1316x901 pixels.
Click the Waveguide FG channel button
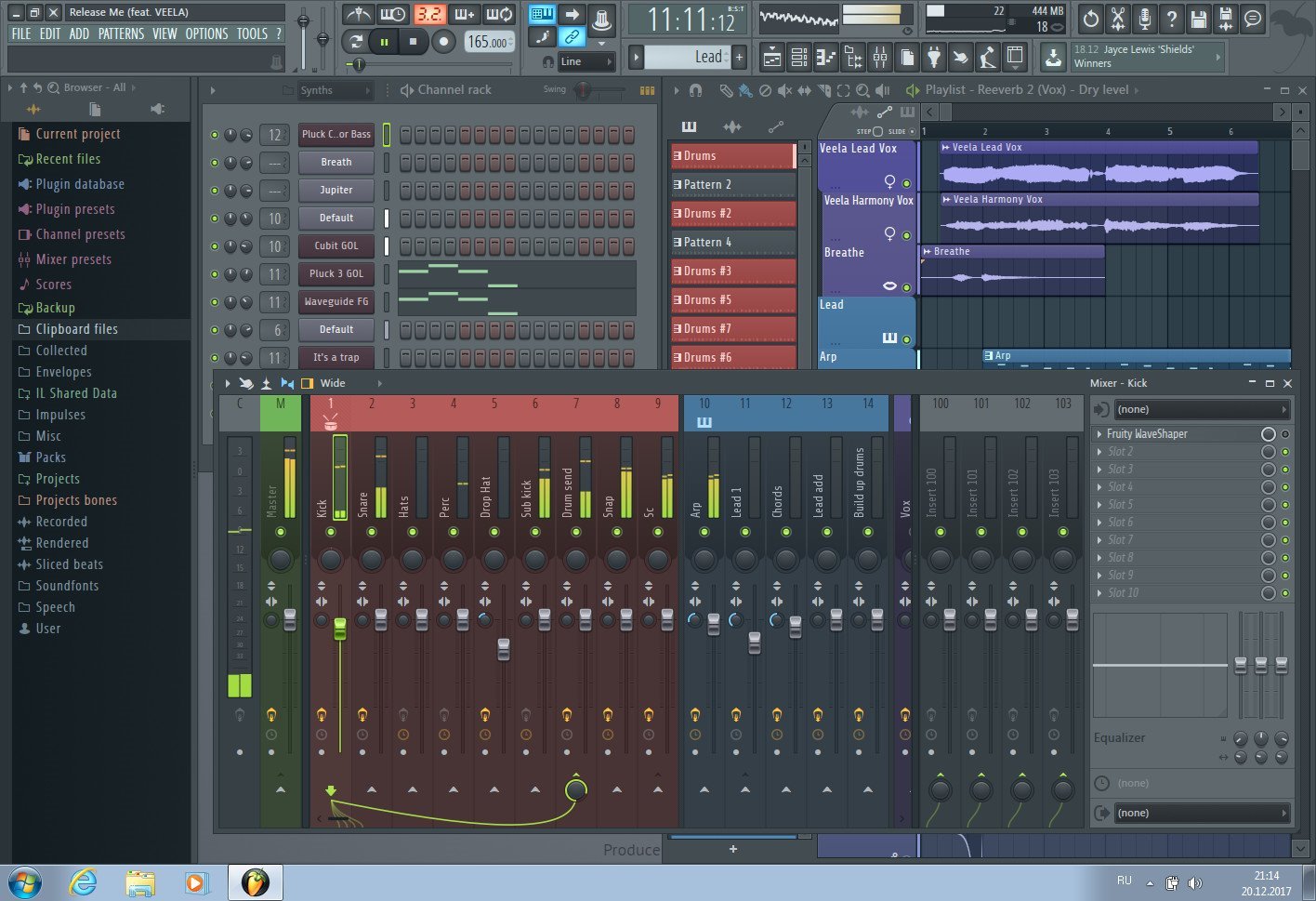point(336,301)
